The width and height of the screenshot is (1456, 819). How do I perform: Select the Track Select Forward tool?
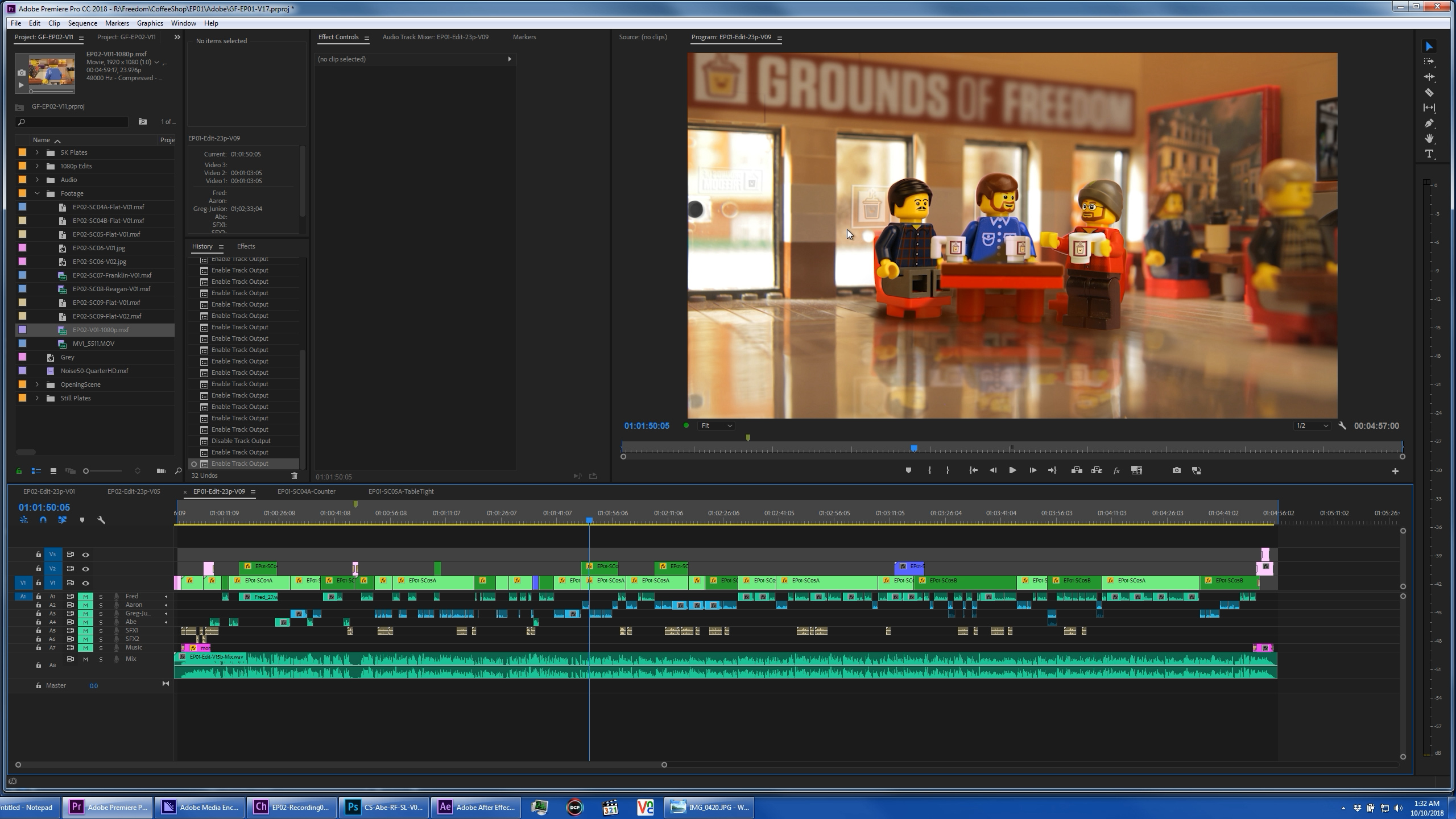tap(1429, 61)
